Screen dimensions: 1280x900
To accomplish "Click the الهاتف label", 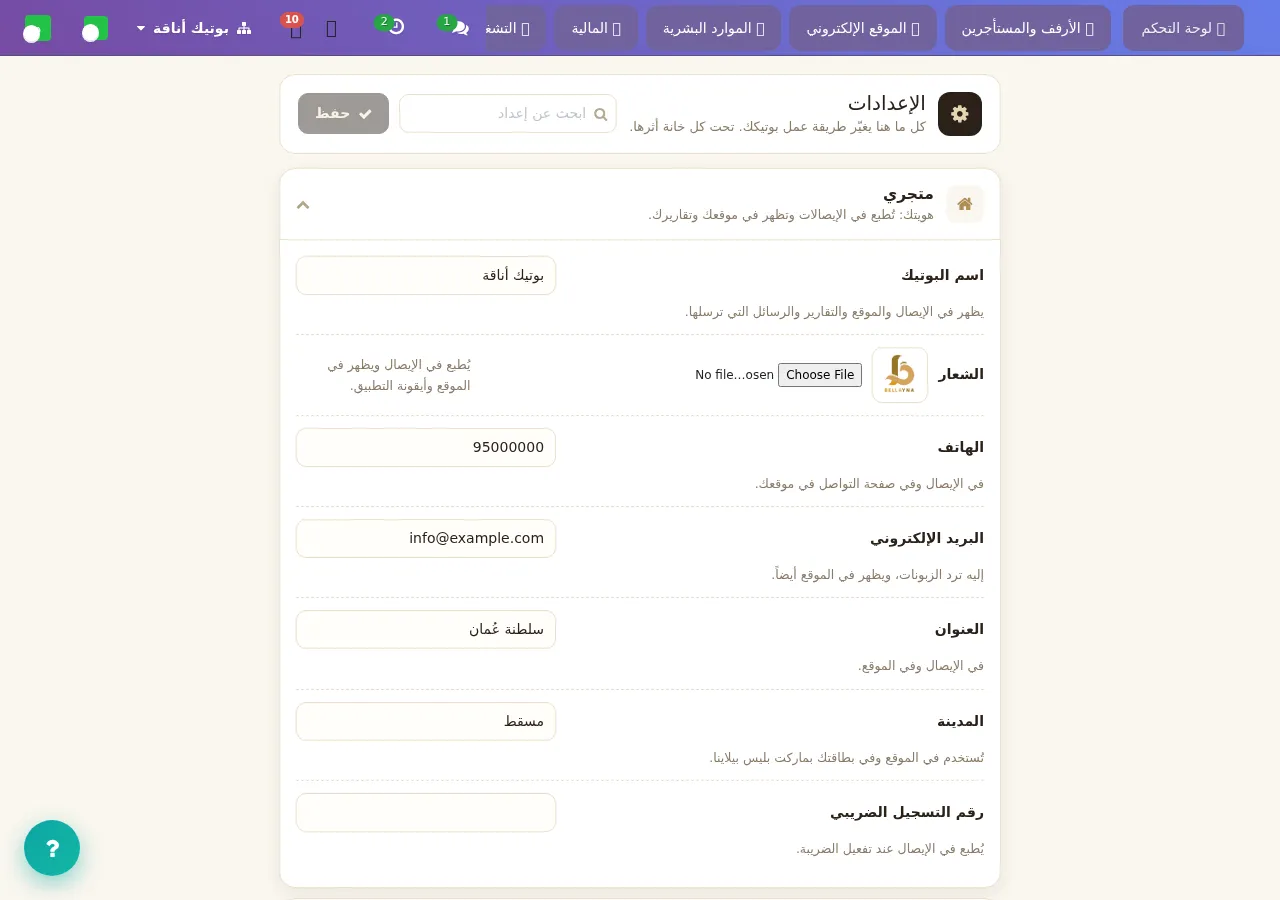I will [x=961, y=447].
